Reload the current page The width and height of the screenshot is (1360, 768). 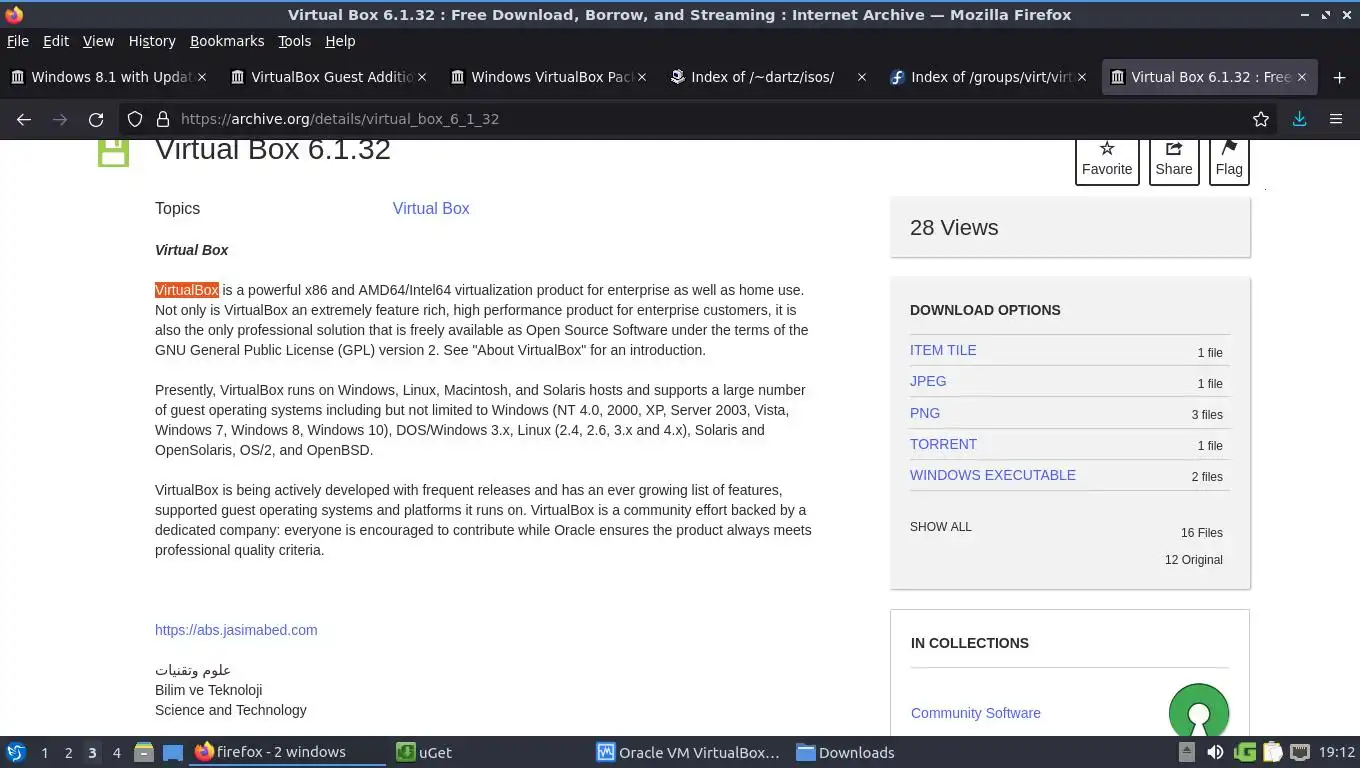[96, 119]
